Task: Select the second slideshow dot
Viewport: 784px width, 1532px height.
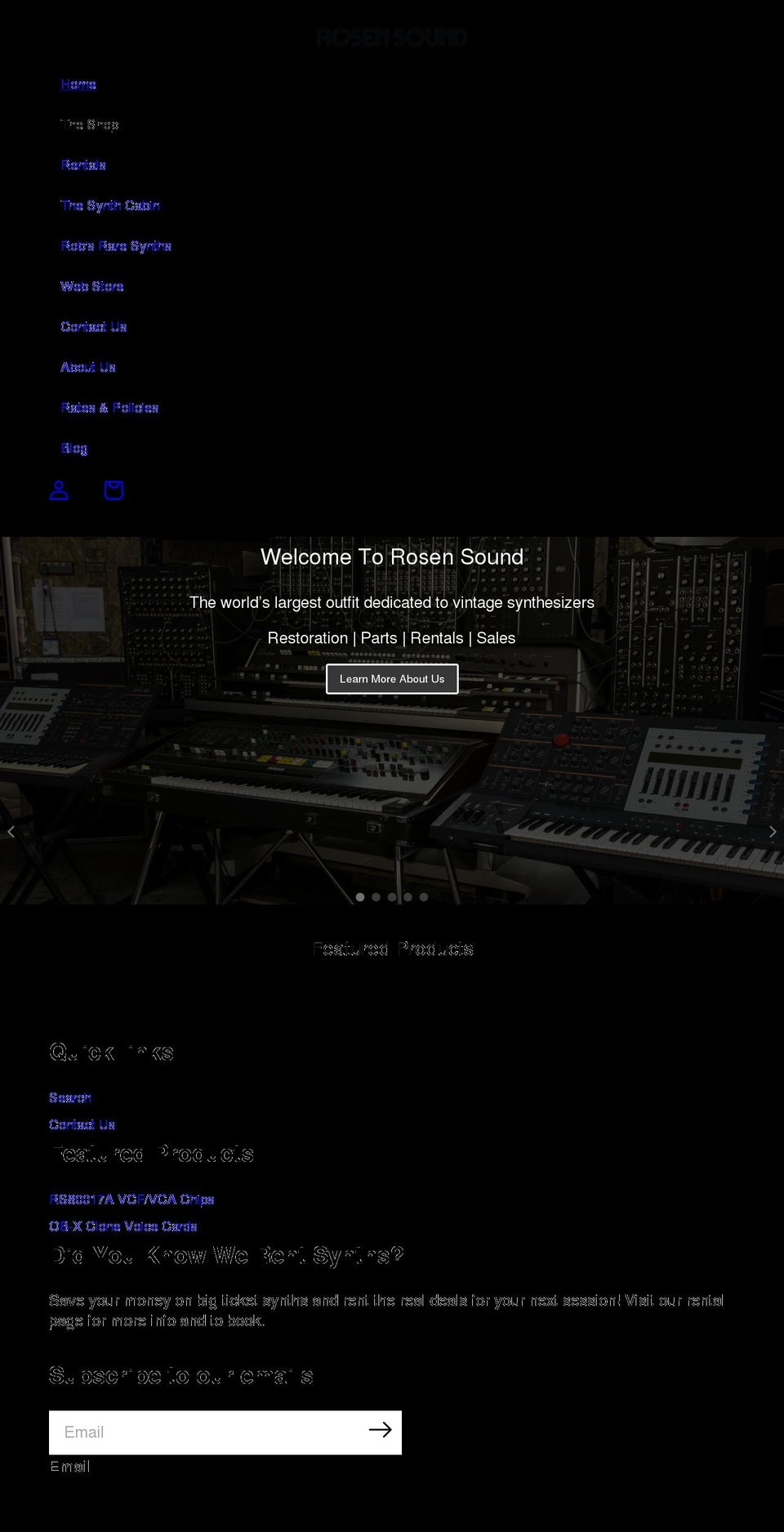Action: (x=376, y=897)
